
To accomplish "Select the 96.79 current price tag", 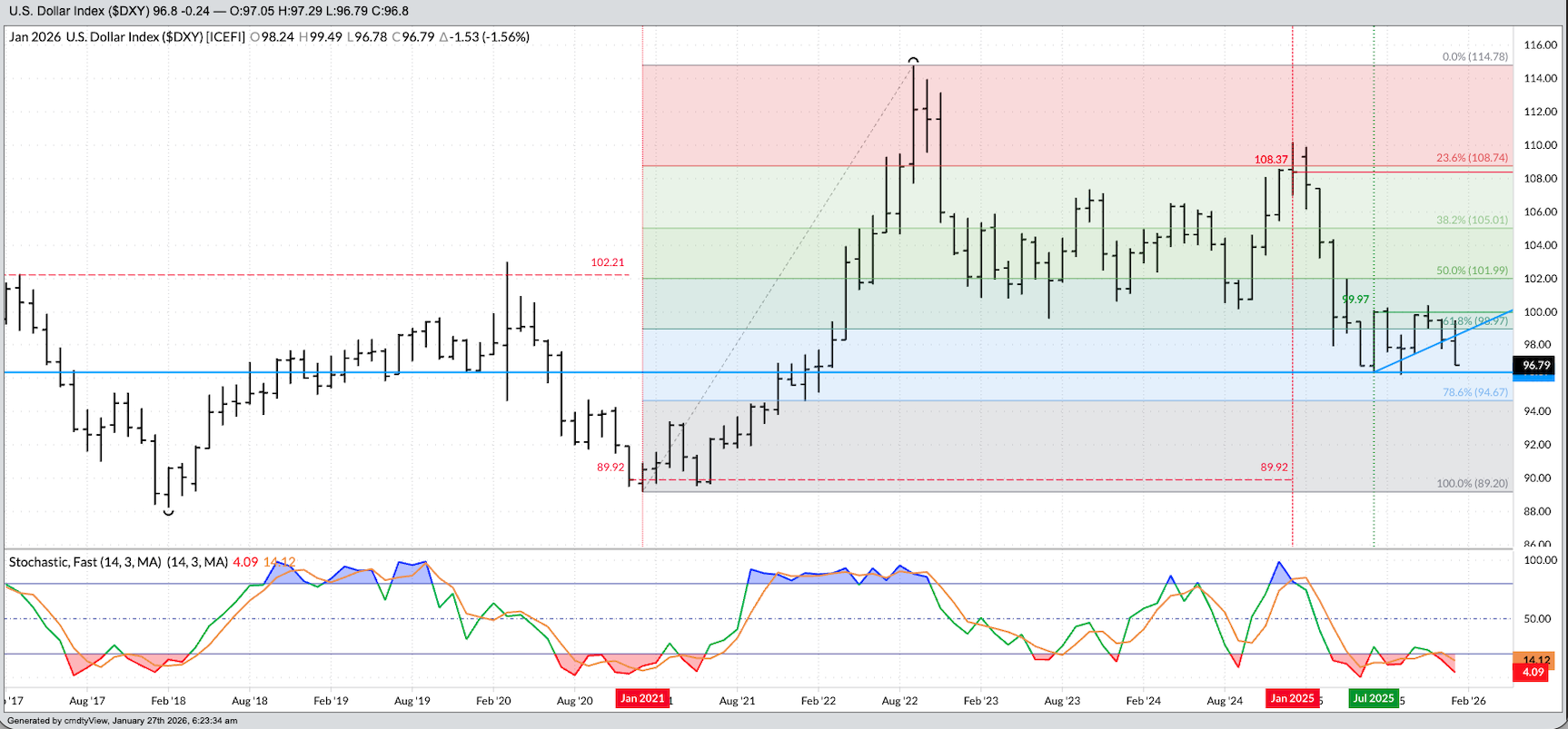I will point(1535,366).
